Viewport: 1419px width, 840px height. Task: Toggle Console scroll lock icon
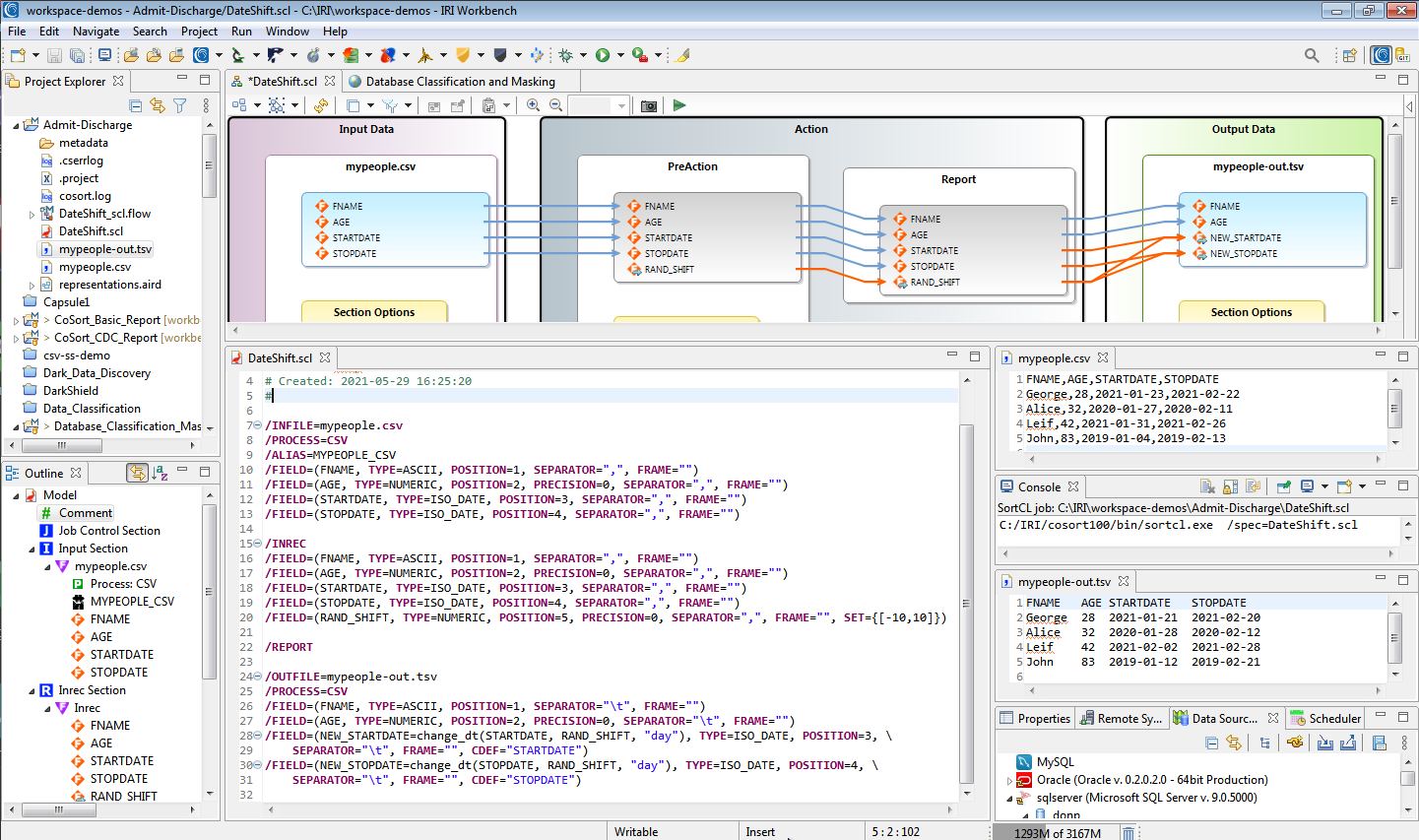coord(1231,486)
